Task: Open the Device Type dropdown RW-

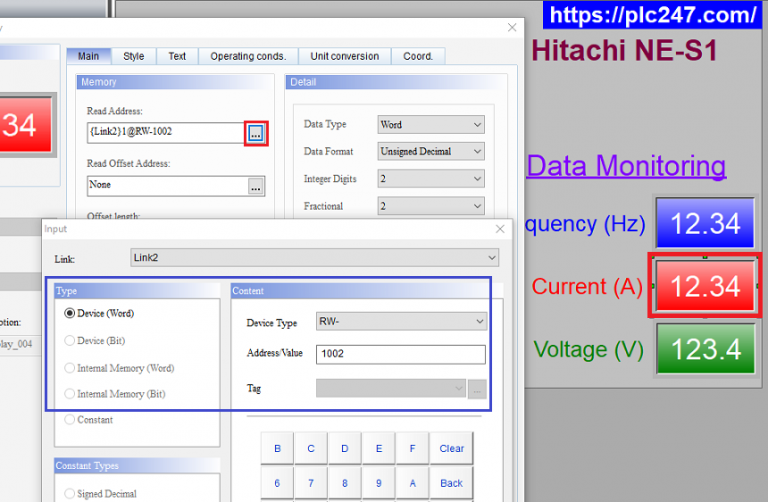Action: (x=401, y=321)
